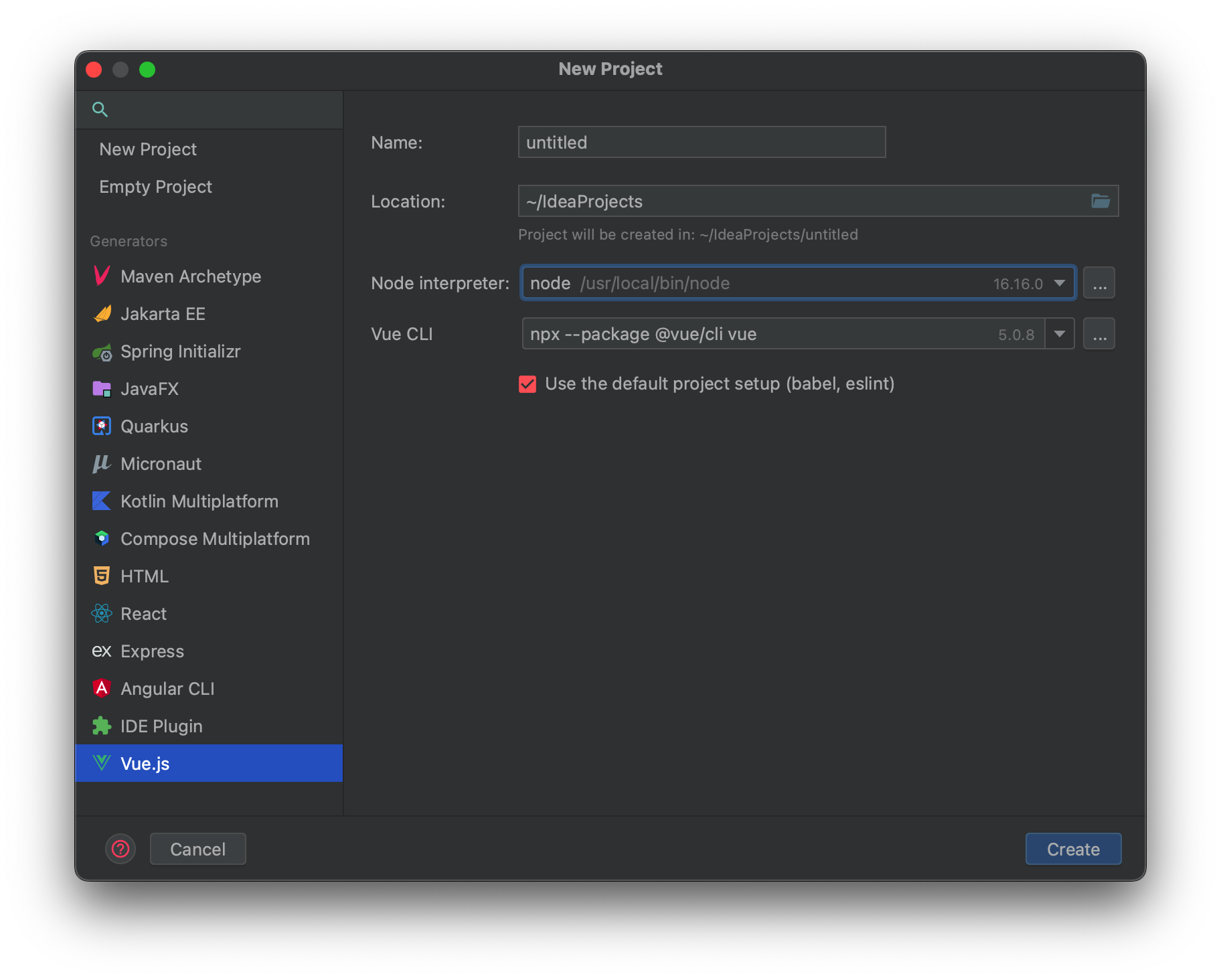
Task: Open the Vue CLI package combo box
Action: click(798, 334)
